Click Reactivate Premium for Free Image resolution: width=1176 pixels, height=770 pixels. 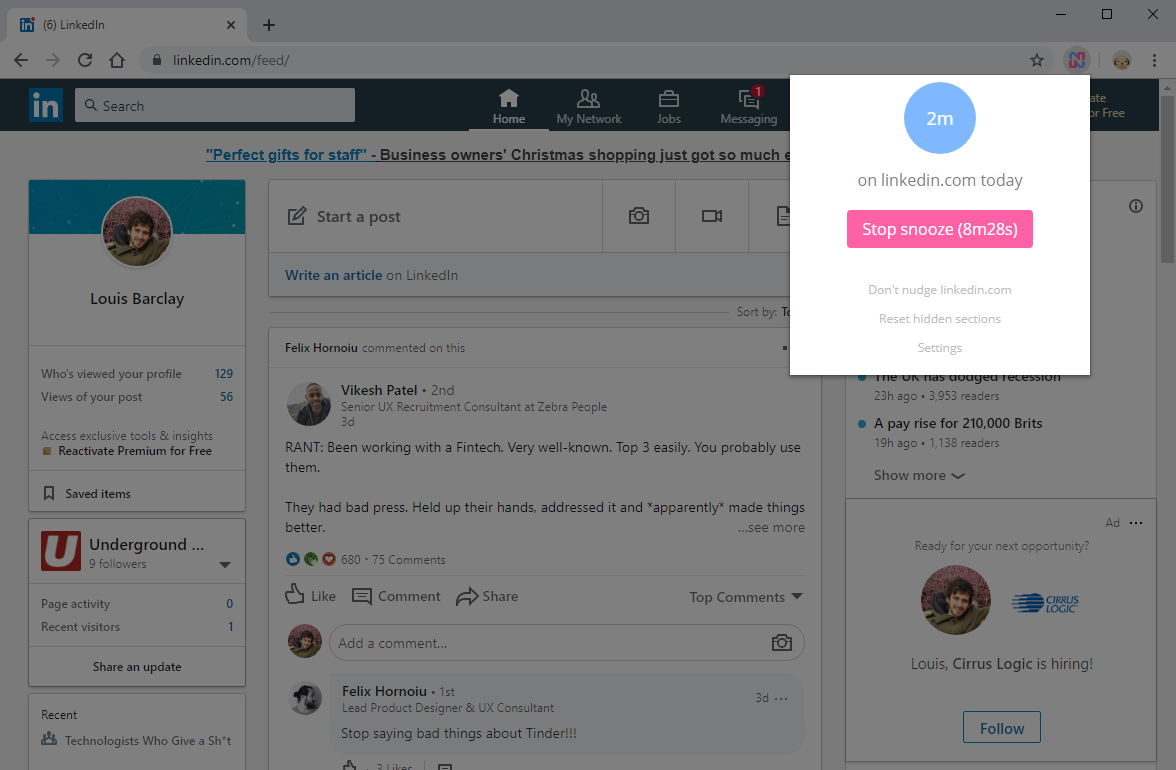[135, 451]
